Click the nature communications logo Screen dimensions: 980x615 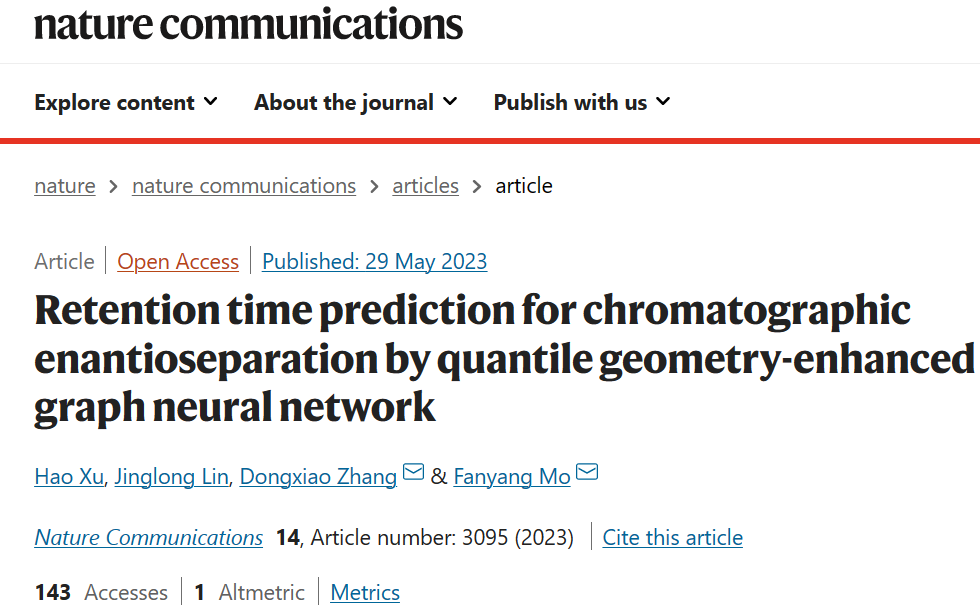point(248,25)
